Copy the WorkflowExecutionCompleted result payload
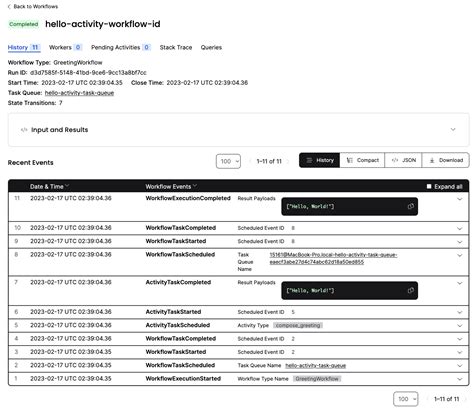The width and height of the screenshot is (474, 417). (x=411, y=206)
